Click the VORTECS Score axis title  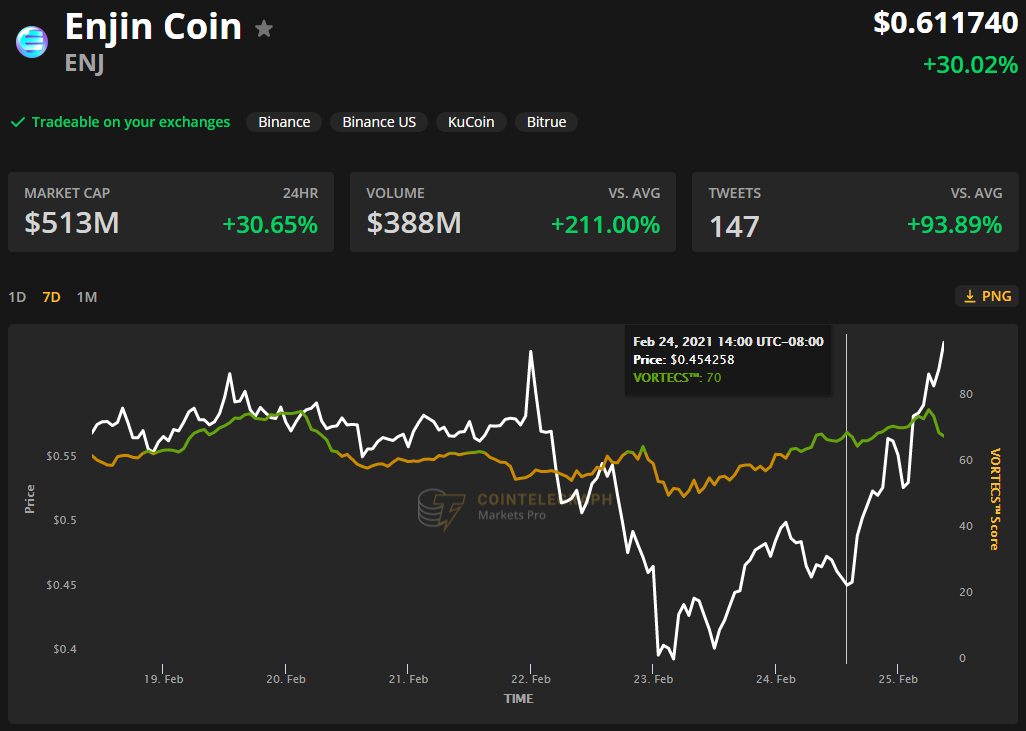pos(995,499)
